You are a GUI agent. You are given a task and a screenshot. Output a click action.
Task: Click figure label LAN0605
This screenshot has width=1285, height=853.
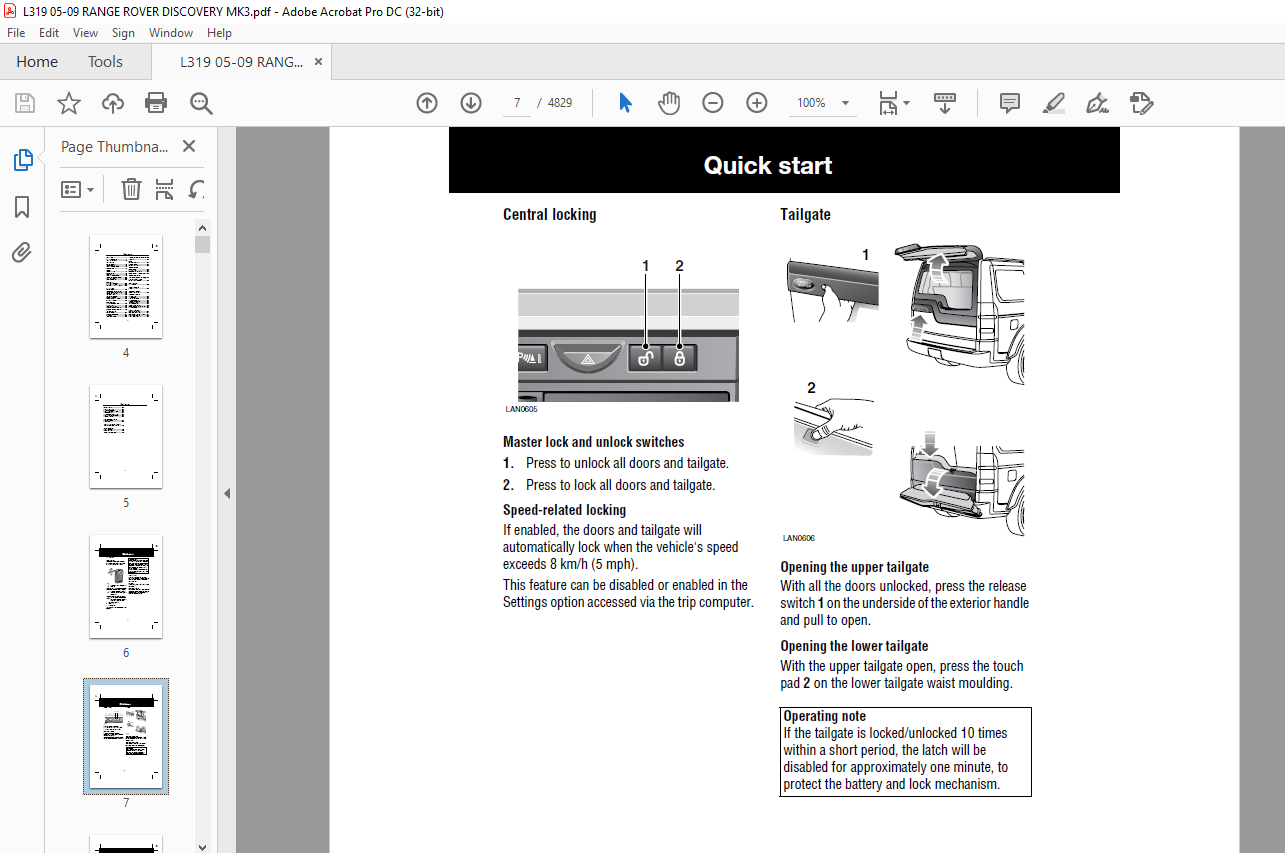521,409
